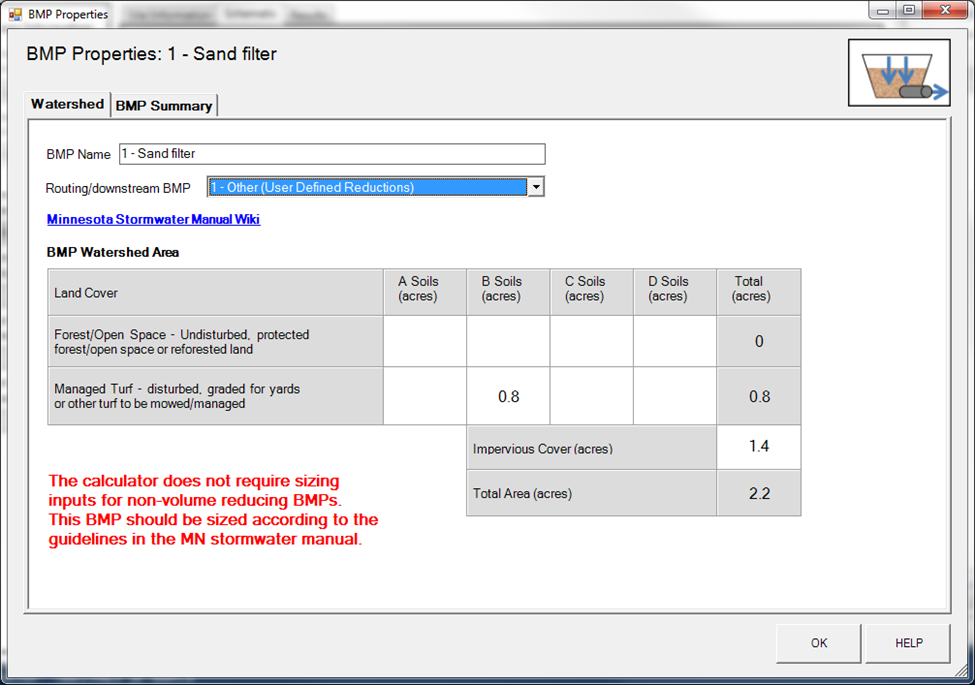This screenshot has width=975, height=685.
Task: Click Managed Turf B Soils value 0.8
Action: point(508,396)
